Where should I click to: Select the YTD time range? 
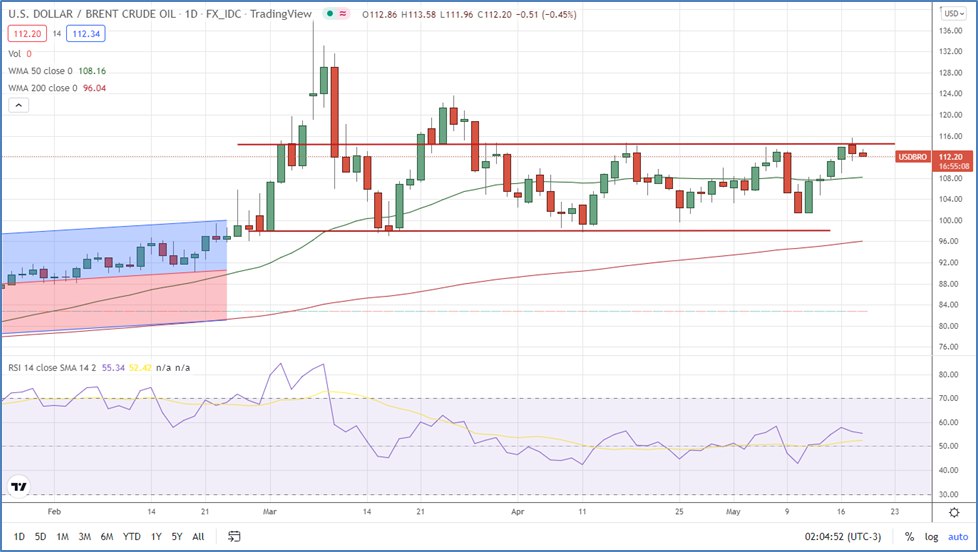(131, 536)
